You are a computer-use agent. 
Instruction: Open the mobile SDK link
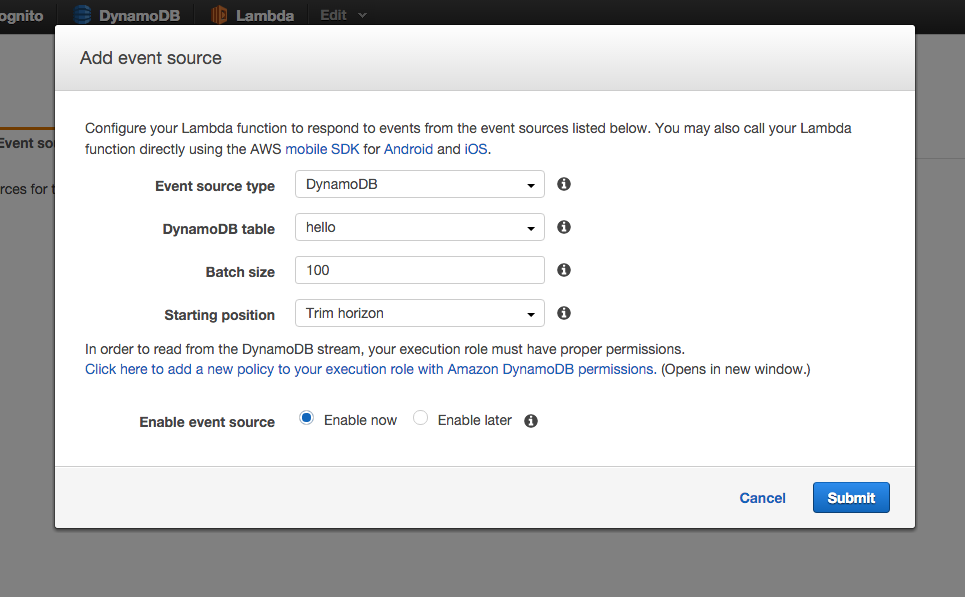tap(322, 149)
